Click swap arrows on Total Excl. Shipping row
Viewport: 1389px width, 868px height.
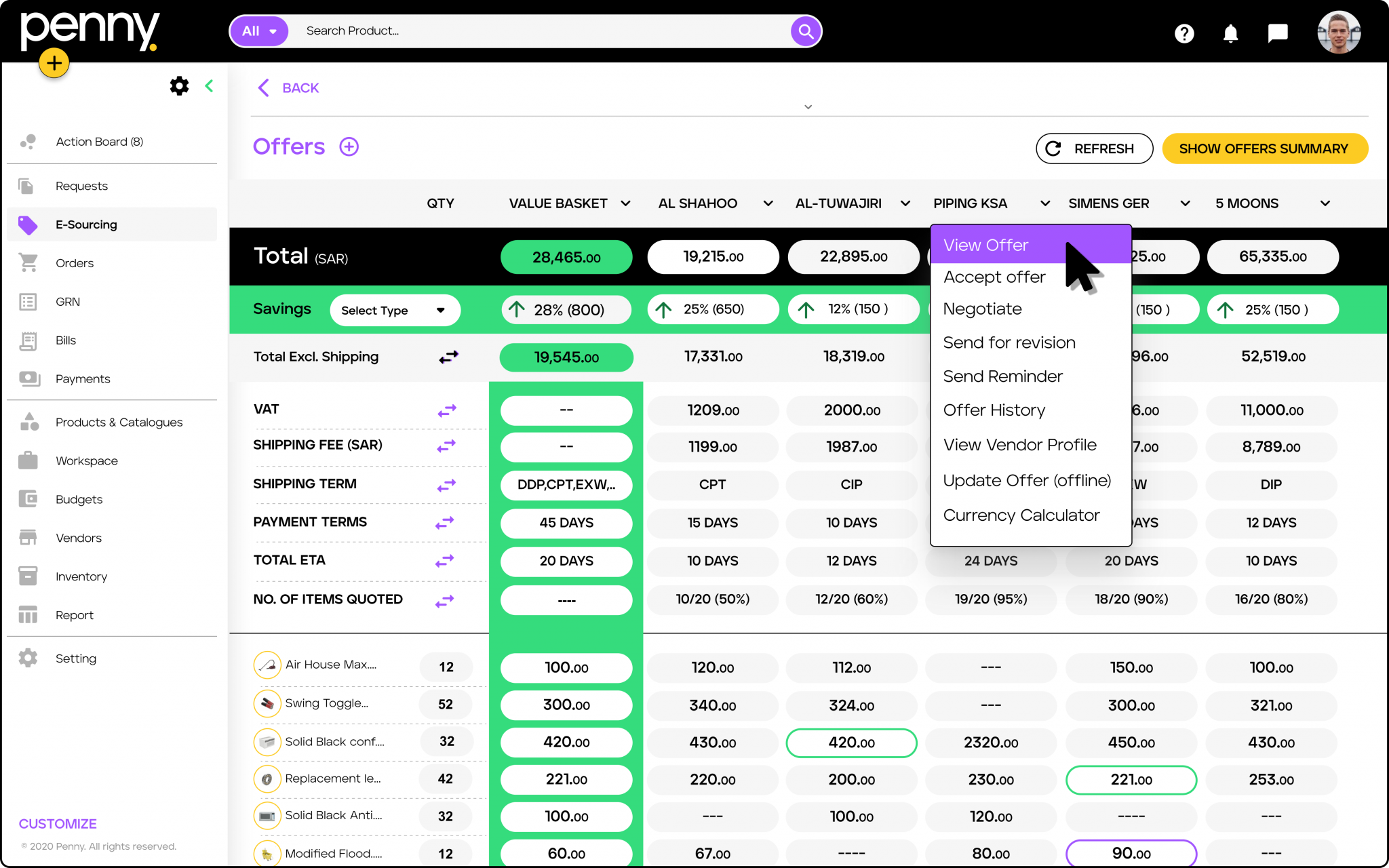click(x=448, y=357)
